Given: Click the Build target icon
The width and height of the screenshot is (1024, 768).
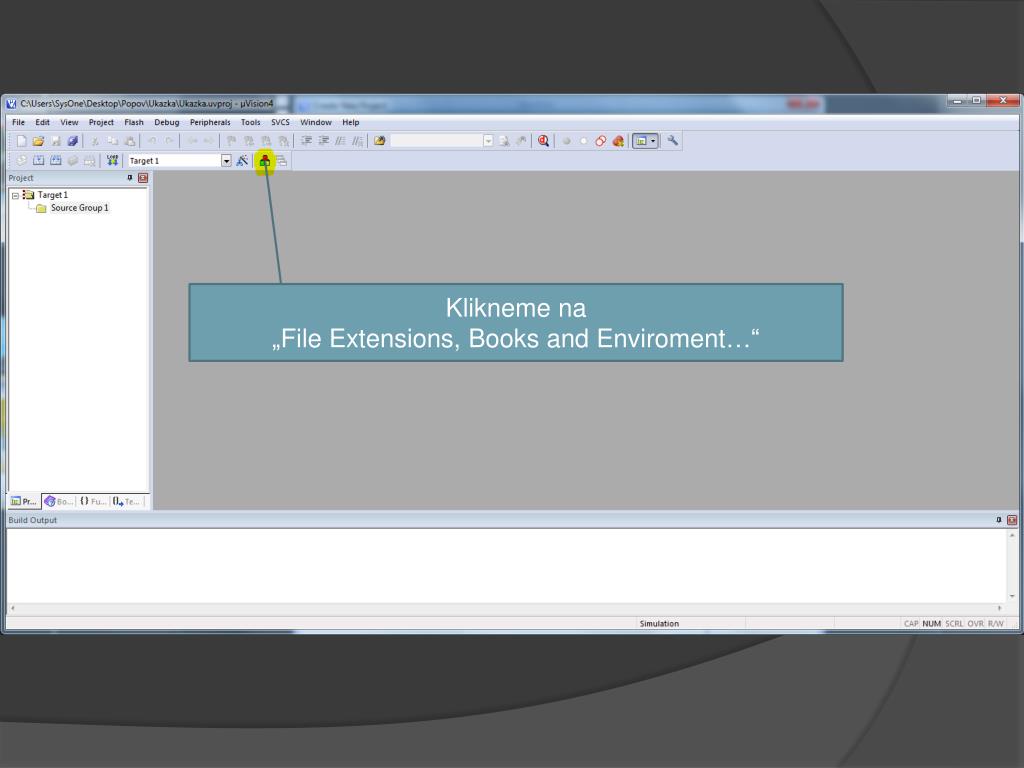Looking at the screenshot, I should point(39,161).
